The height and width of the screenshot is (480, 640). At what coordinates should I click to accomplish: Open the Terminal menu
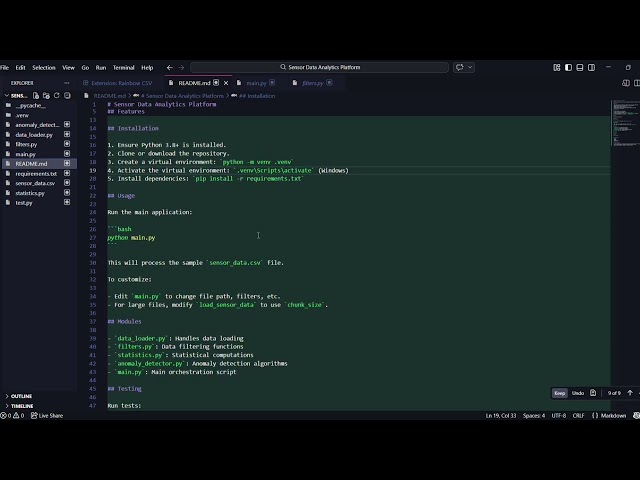click(x=124, y=67)
